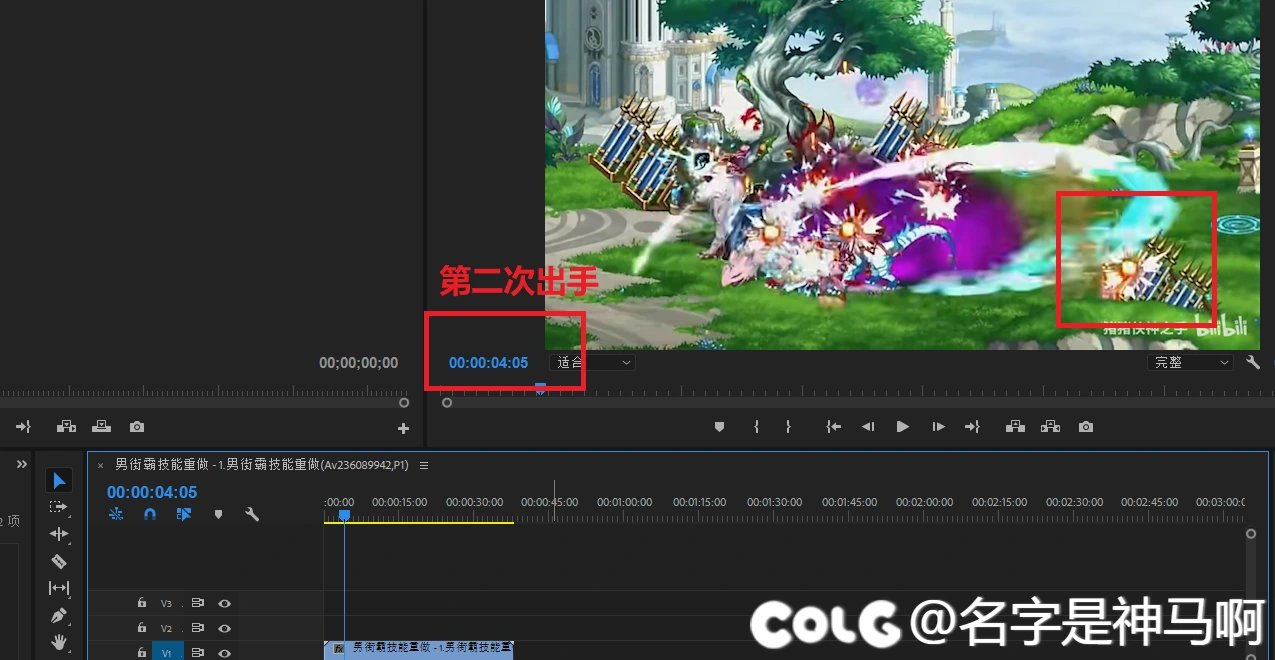The image size is (1275, 660).
Task: Step back one frame
Action: (868, 427)
